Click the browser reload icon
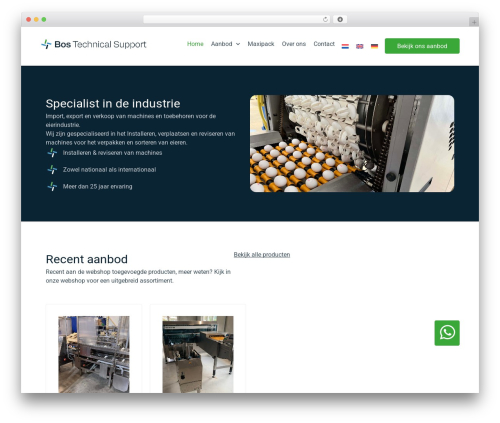 tap(325, 20)
